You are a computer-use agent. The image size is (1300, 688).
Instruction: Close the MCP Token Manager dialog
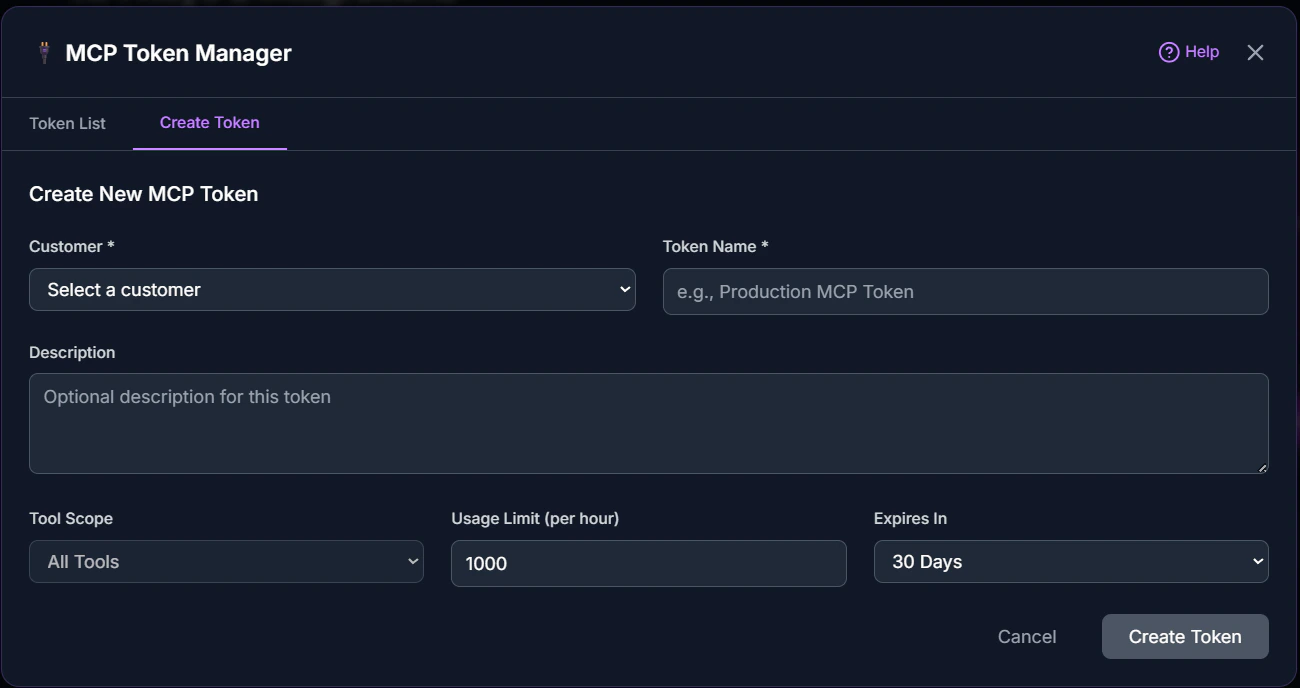click(1255, 52)
